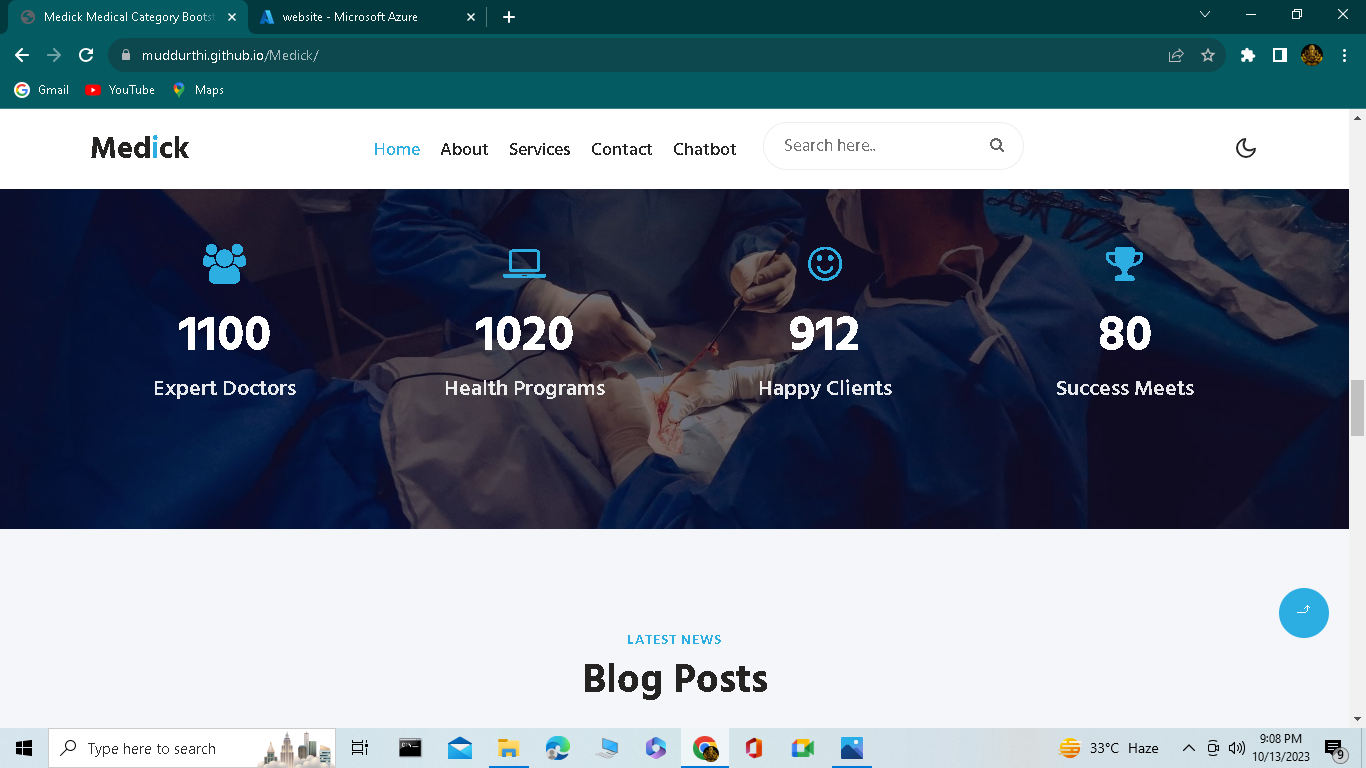Viewport: 1366px width, 768px height.
Task: Click the bookmark star in address bar
Action: point(1209,55)
